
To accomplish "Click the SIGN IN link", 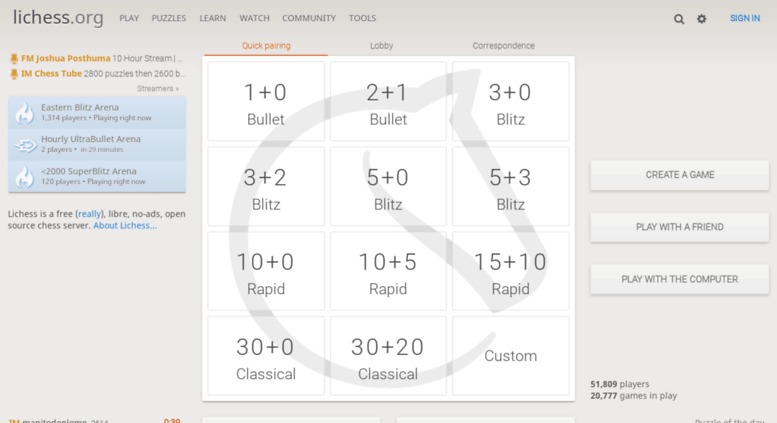I will pyautogui.click(x=745, y=18).
